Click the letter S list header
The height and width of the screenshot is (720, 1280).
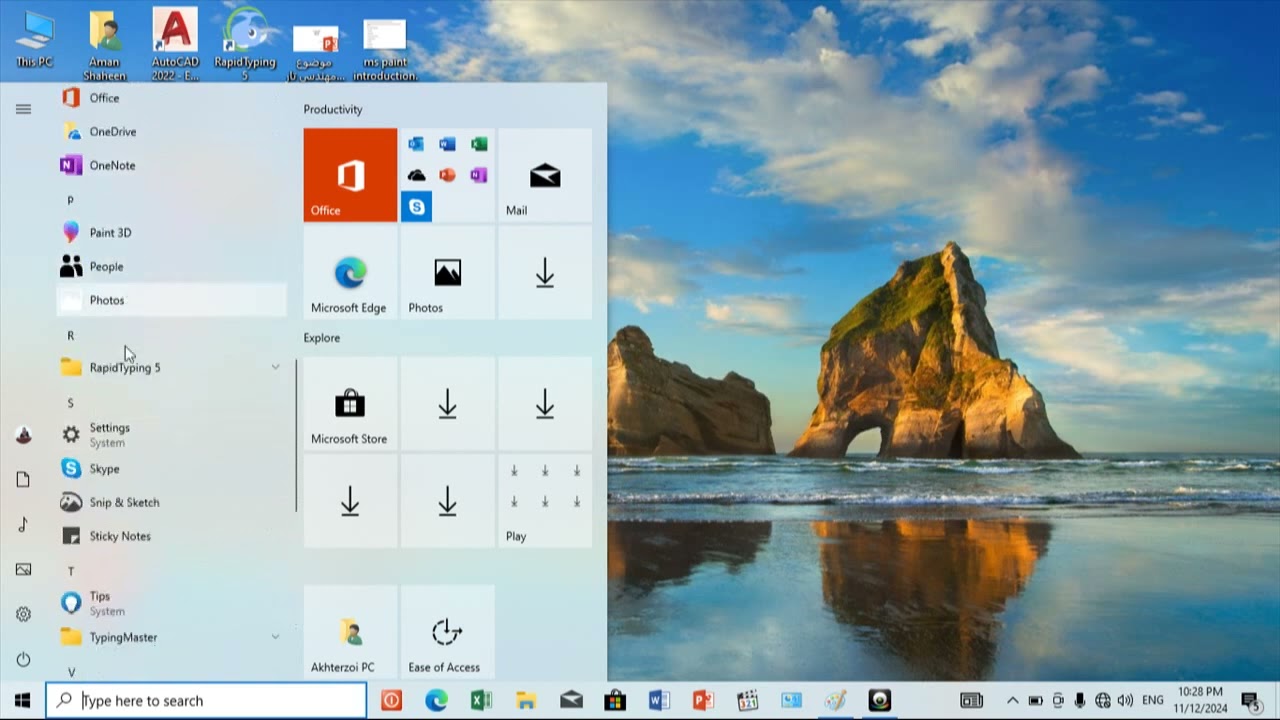coord(70,402)
